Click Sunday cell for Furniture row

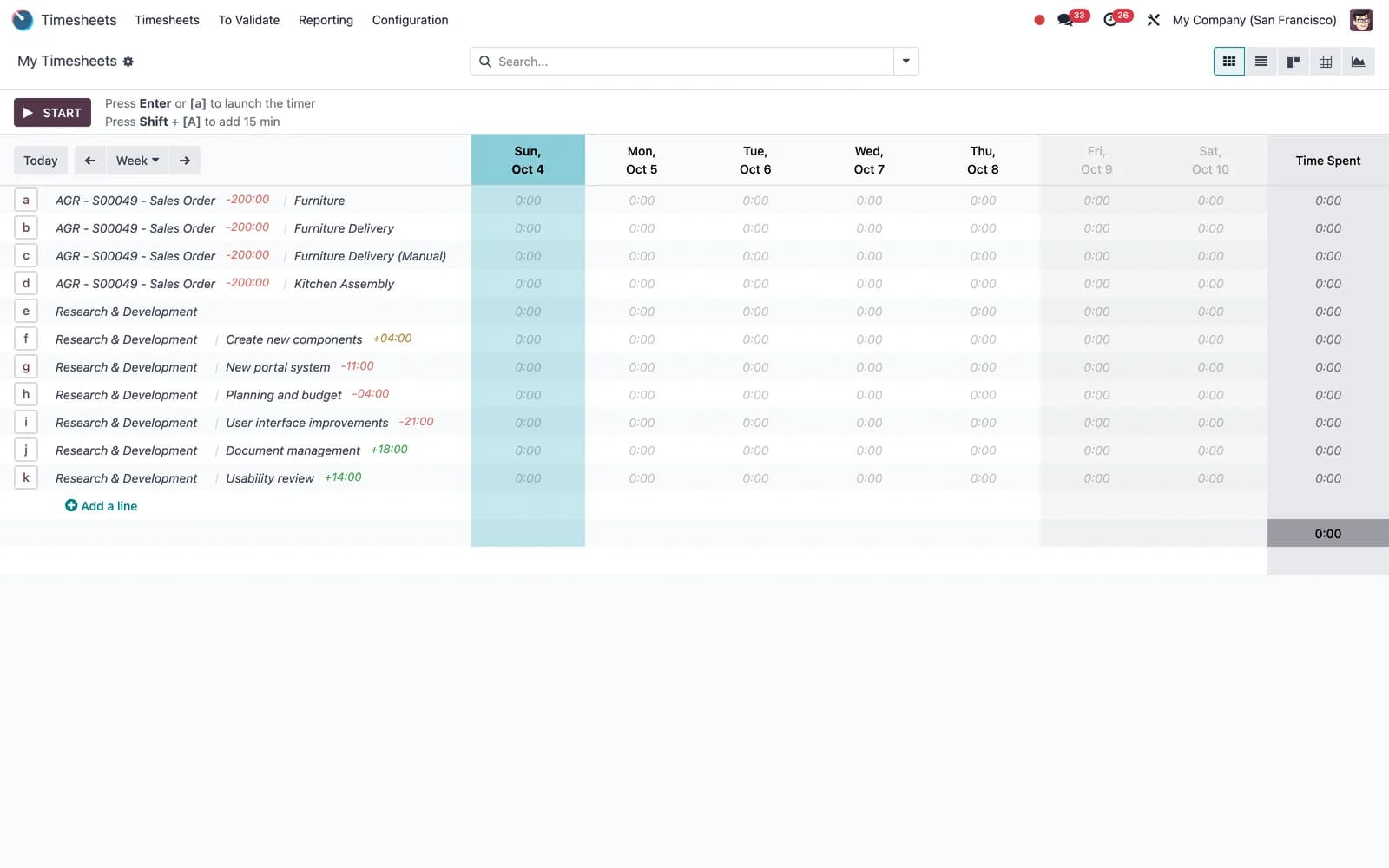click(x=528, y=201)
